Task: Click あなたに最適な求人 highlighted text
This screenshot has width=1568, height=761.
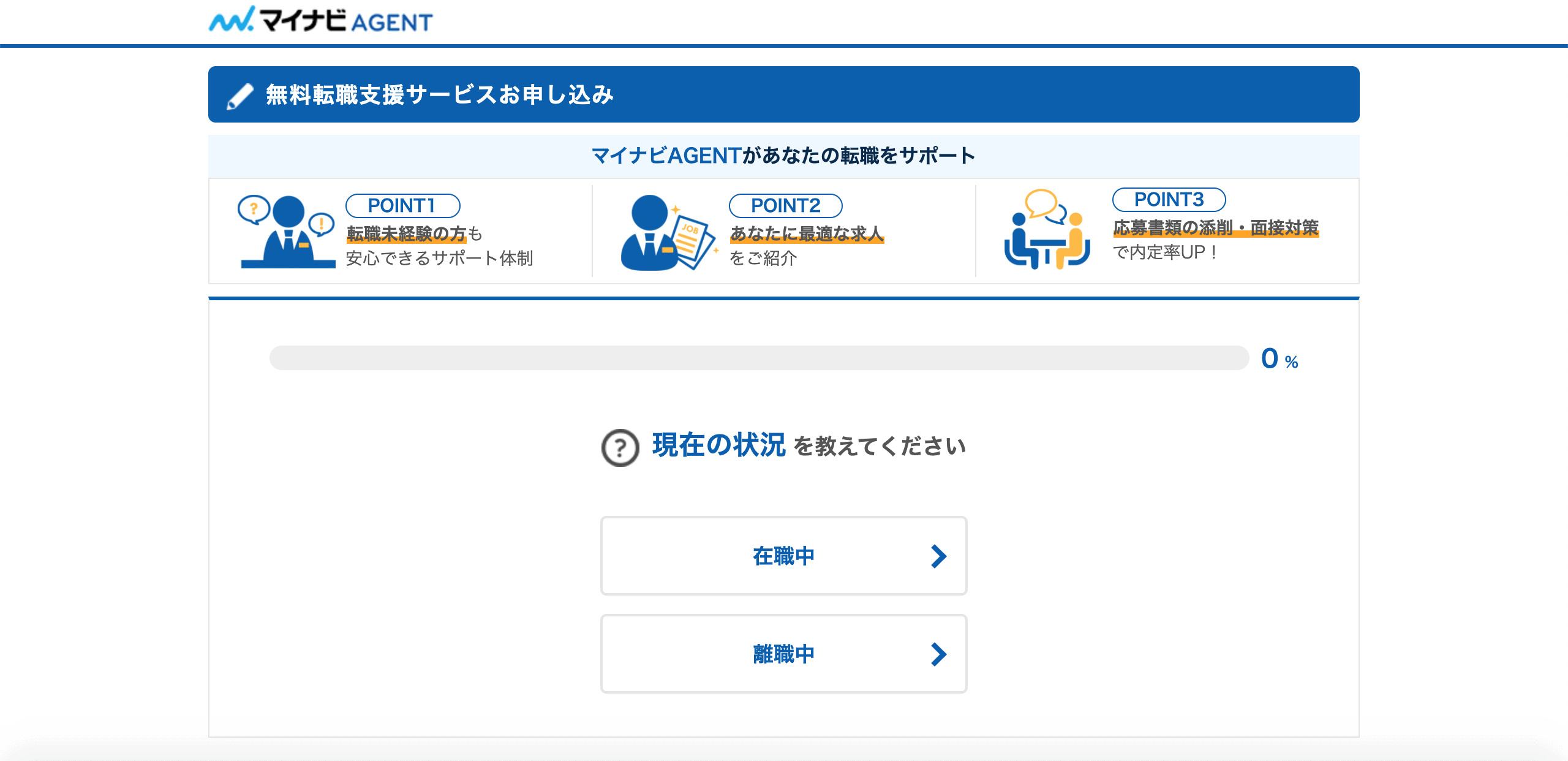Action: 806,233
